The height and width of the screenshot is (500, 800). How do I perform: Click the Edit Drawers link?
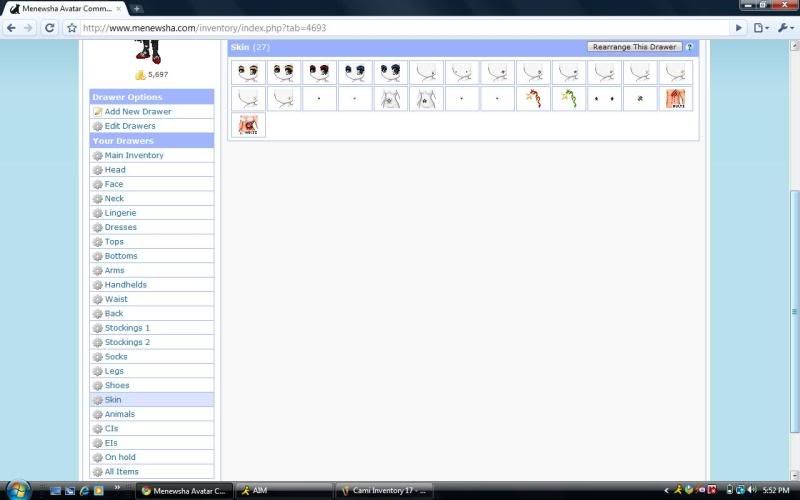pyautogui.click(x=130, y=126)
